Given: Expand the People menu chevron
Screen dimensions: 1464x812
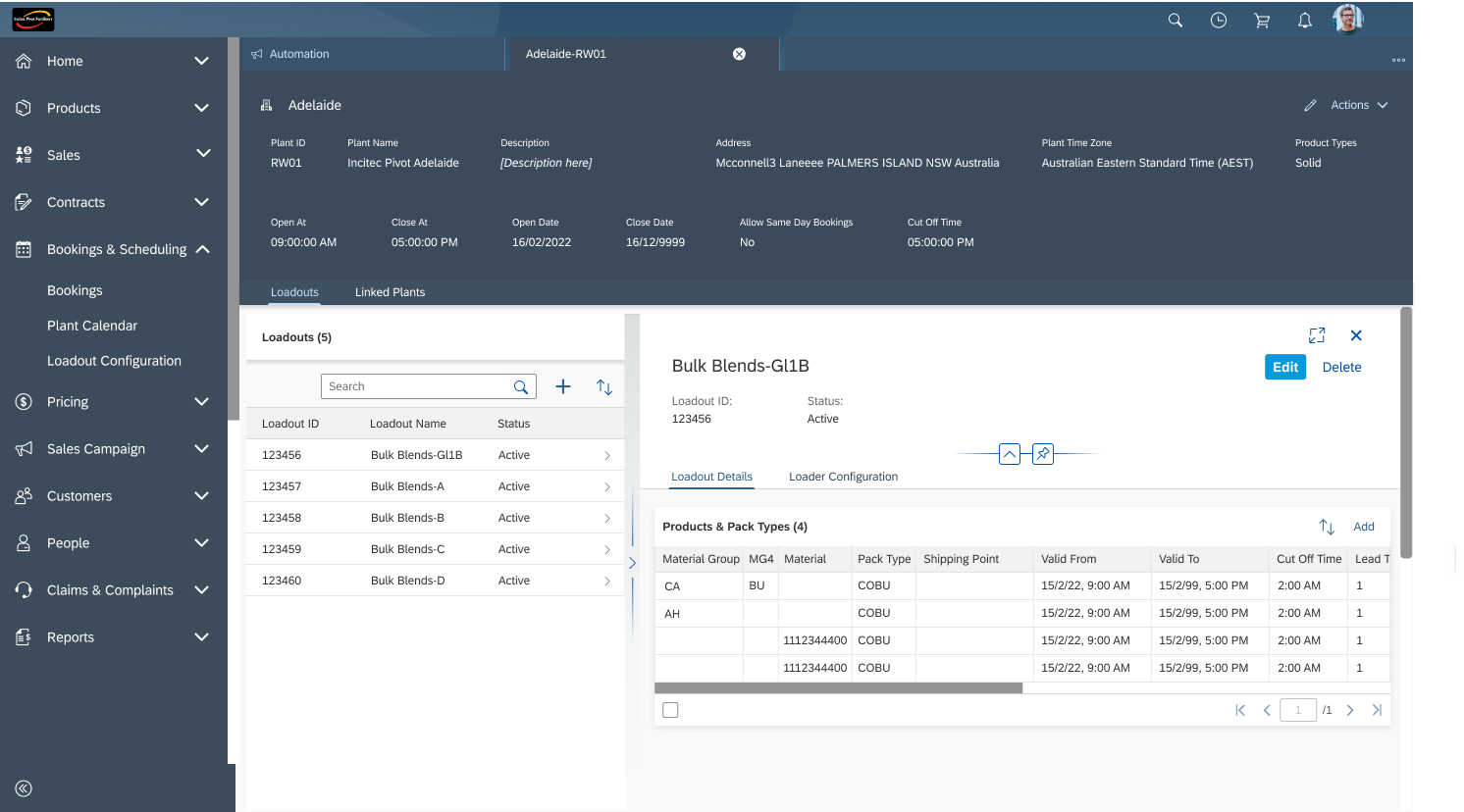Looking at the screenshot, I should tap(202, 542).
